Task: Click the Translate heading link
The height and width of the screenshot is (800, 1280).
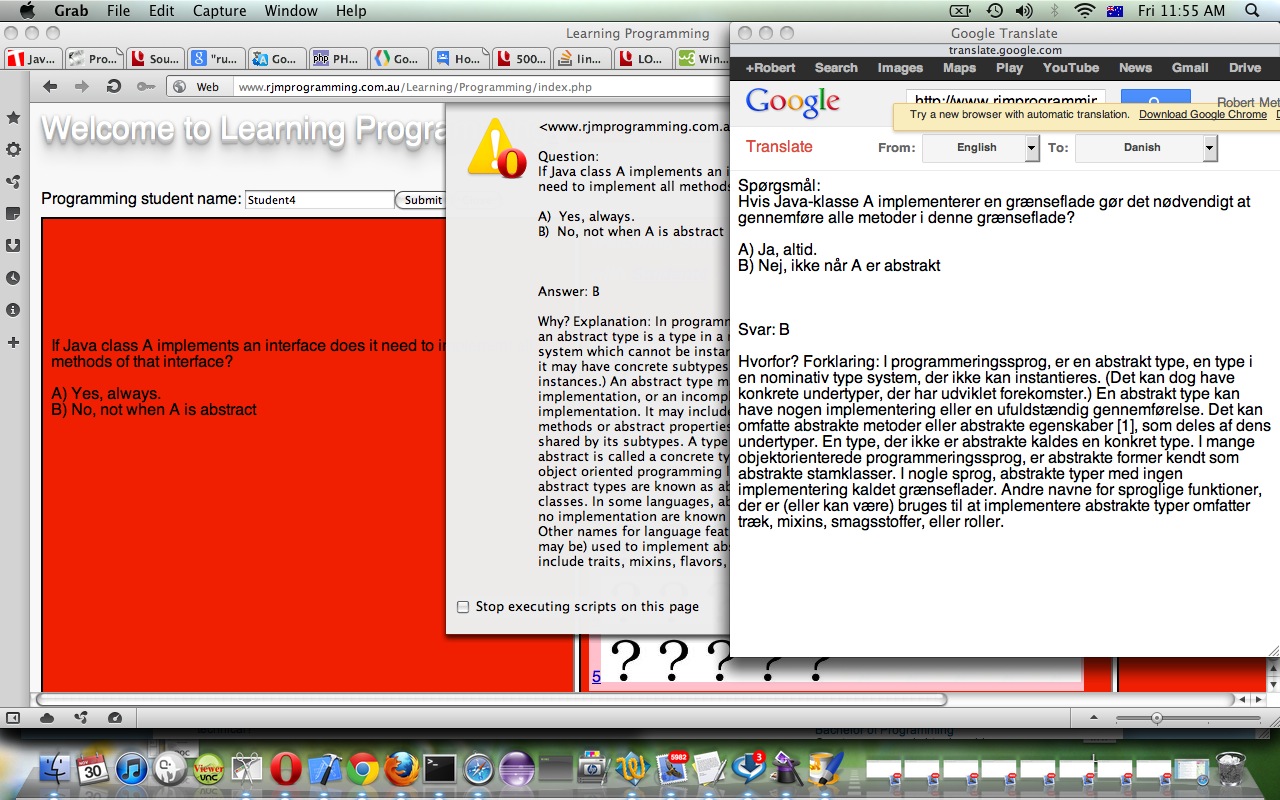Action: pos(779,146)
